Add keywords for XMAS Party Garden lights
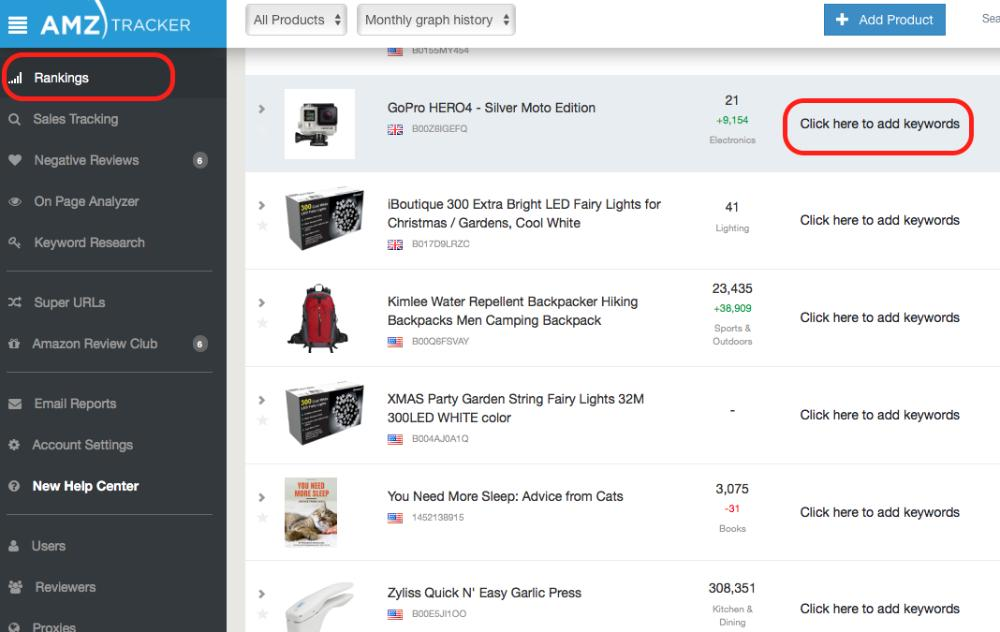The width and height of the screenshot is (1000, 632). point(879,415)
